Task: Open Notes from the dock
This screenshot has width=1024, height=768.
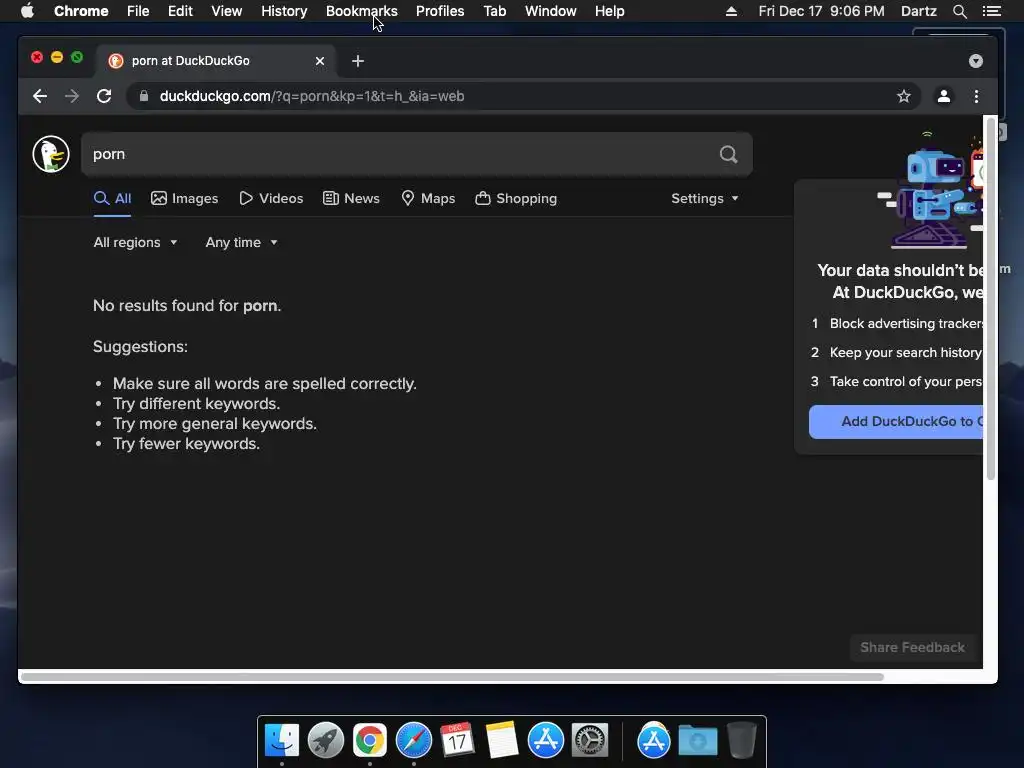Action: [x=502, y=740]
